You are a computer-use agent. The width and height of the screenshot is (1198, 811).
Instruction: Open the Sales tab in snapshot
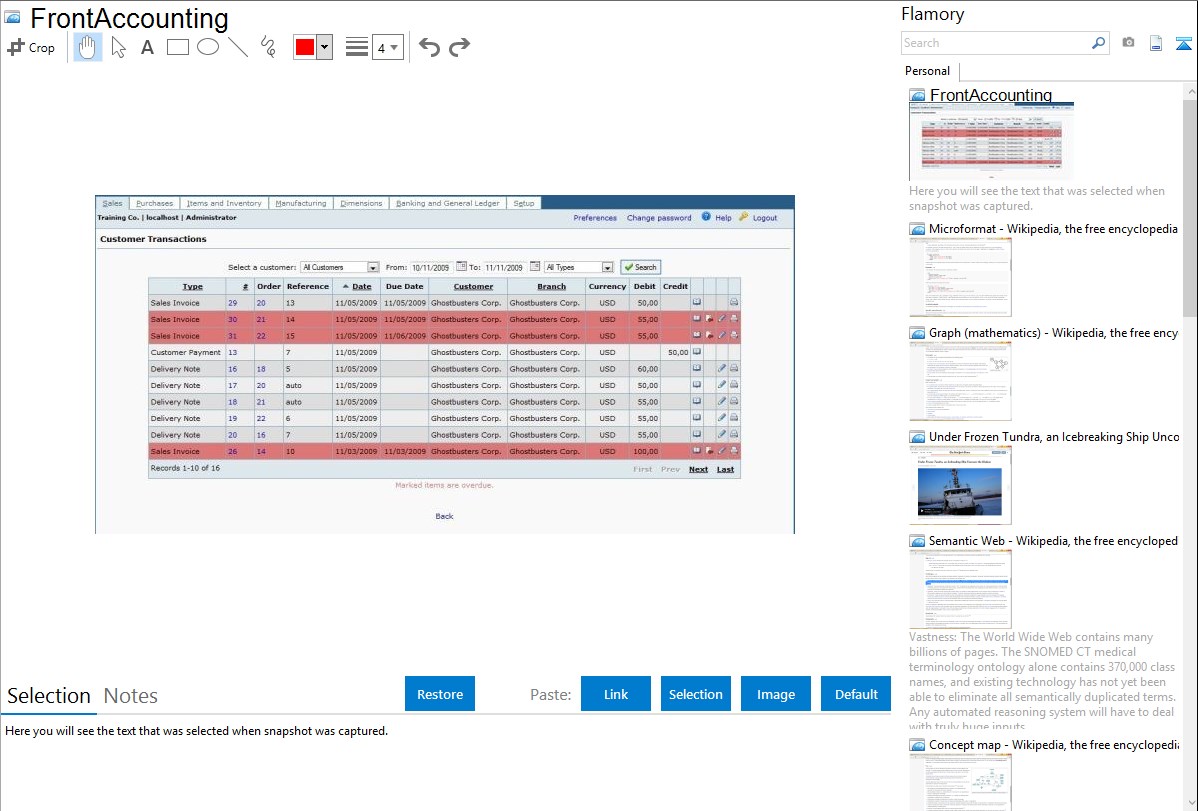[112, 203]
